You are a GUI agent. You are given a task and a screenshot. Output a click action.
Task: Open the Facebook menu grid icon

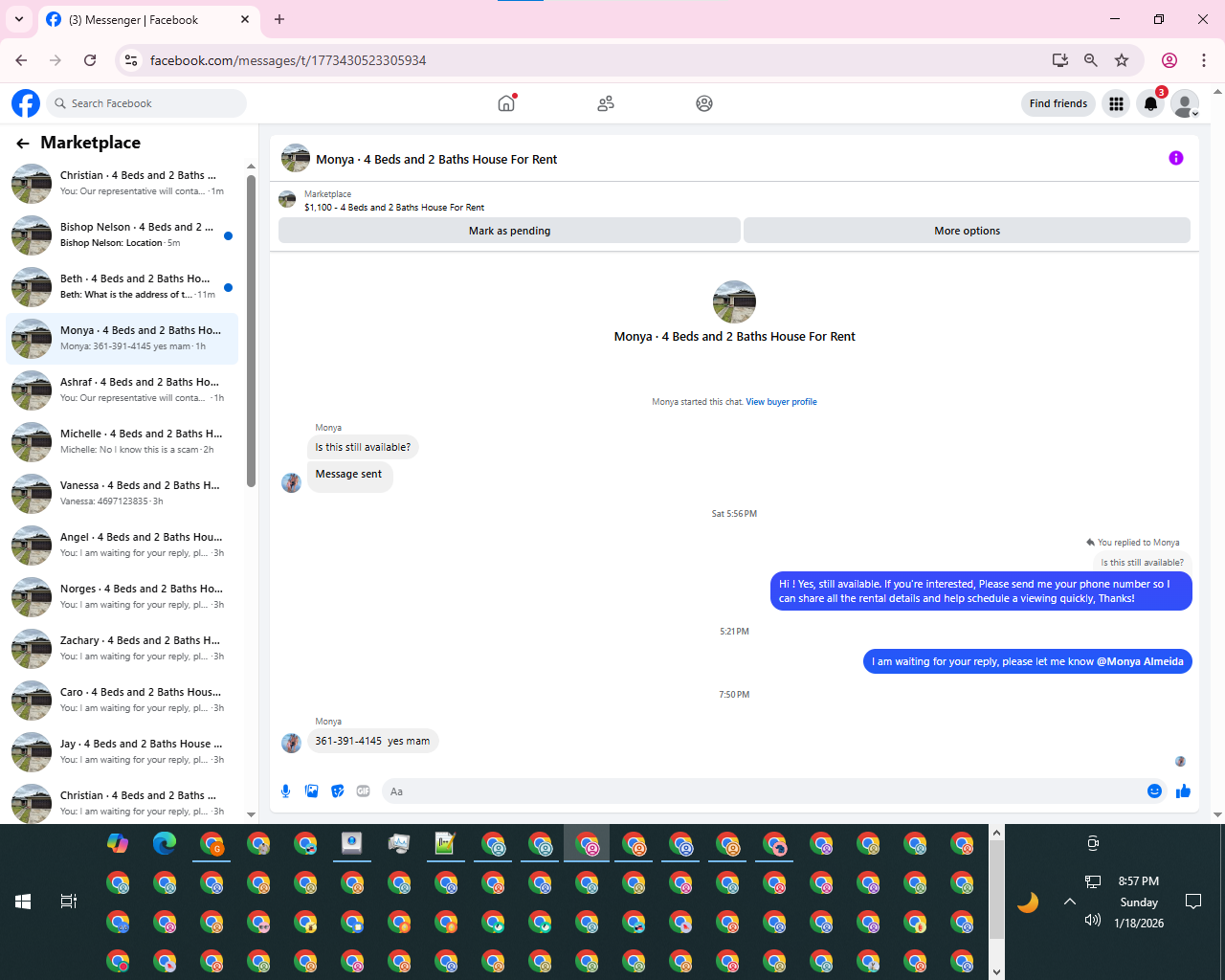[1116, 103]
